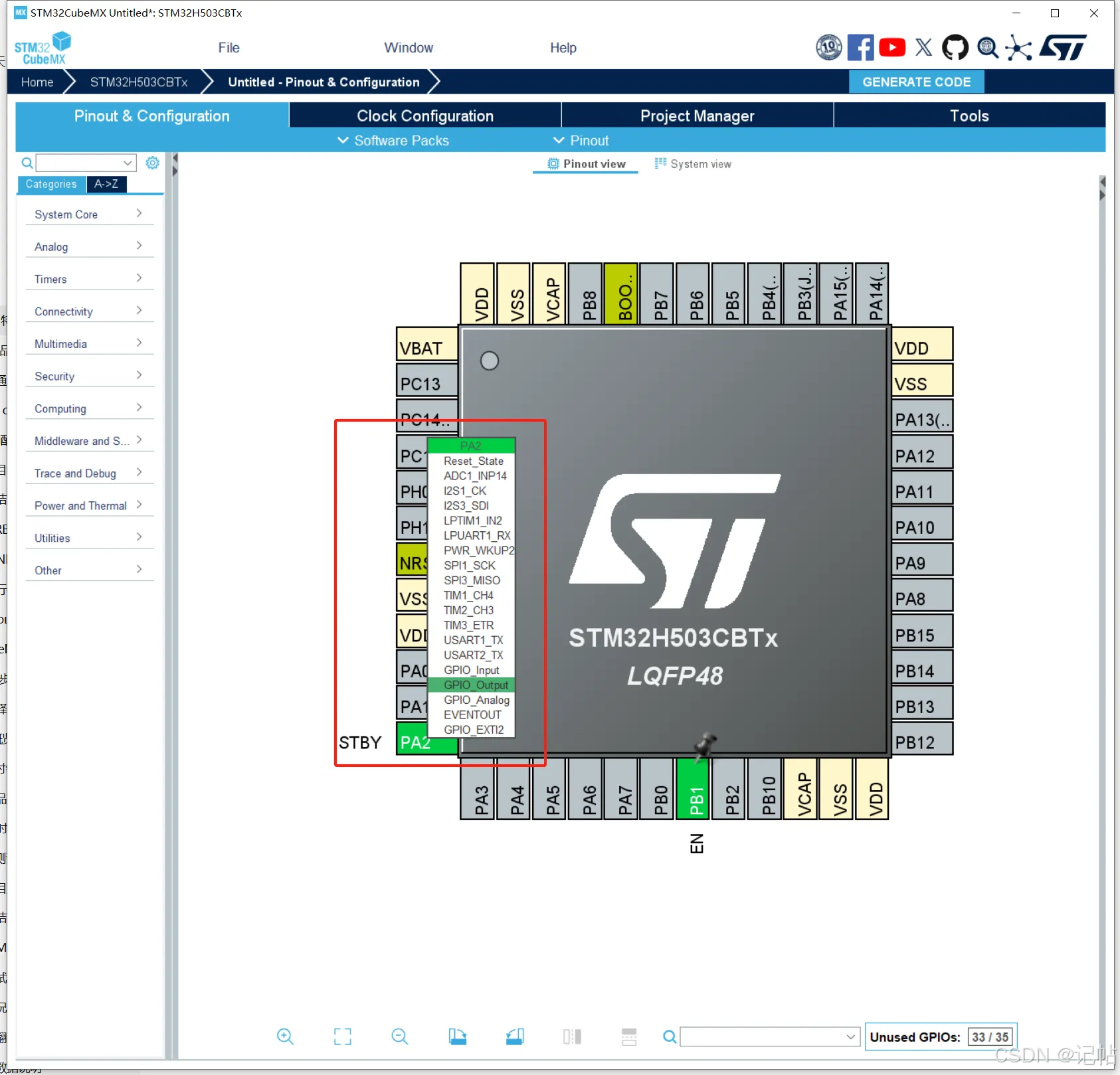Expand the Other category
Screen dimensions: 1120x1075
pos(90,570)
